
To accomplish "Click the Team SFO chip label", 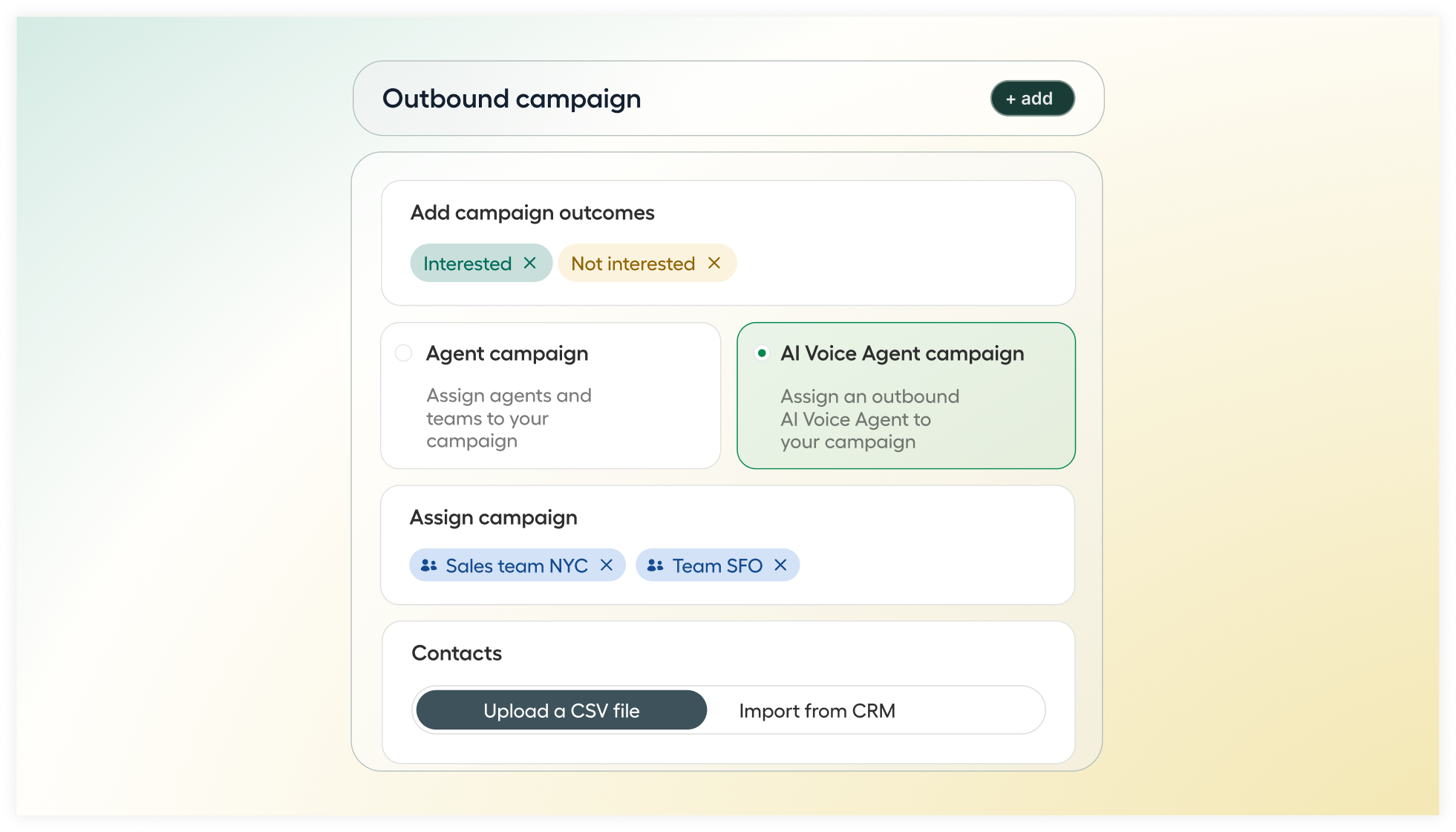I will [x=717, y=566].
